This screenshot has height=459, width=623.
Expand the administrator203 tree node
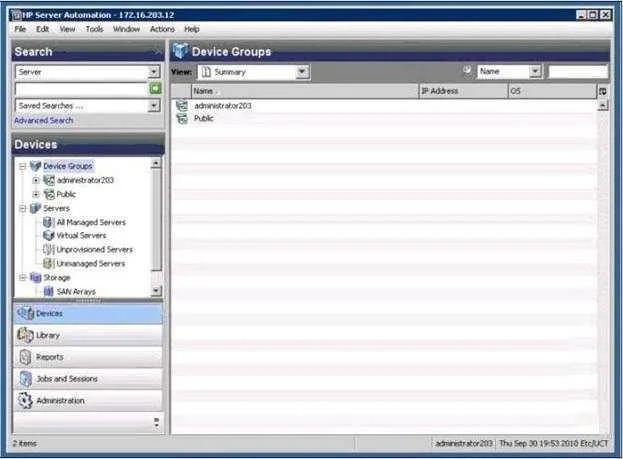coord(36,180)
